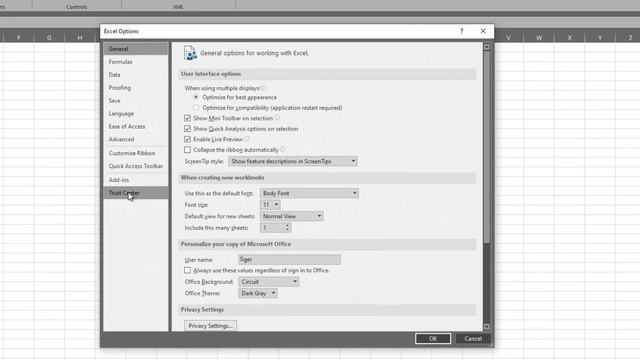Click the User name text field
This screenshot has width=640, height=360.
[289, 260]
